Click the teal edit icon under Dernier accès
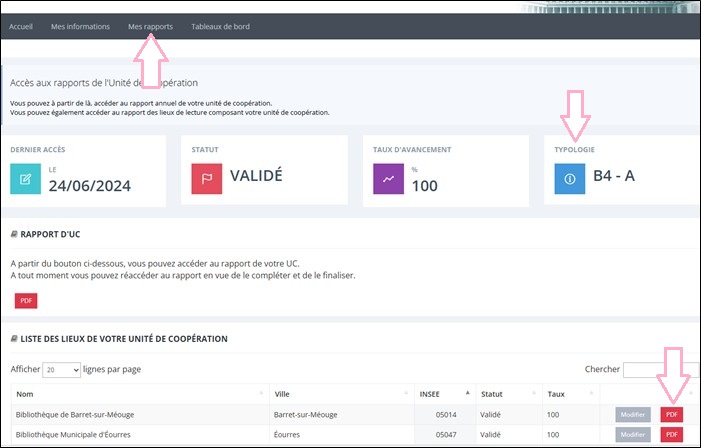Image resolution: width=701 pixels, height=448 pixels. (x=26, y=180)
